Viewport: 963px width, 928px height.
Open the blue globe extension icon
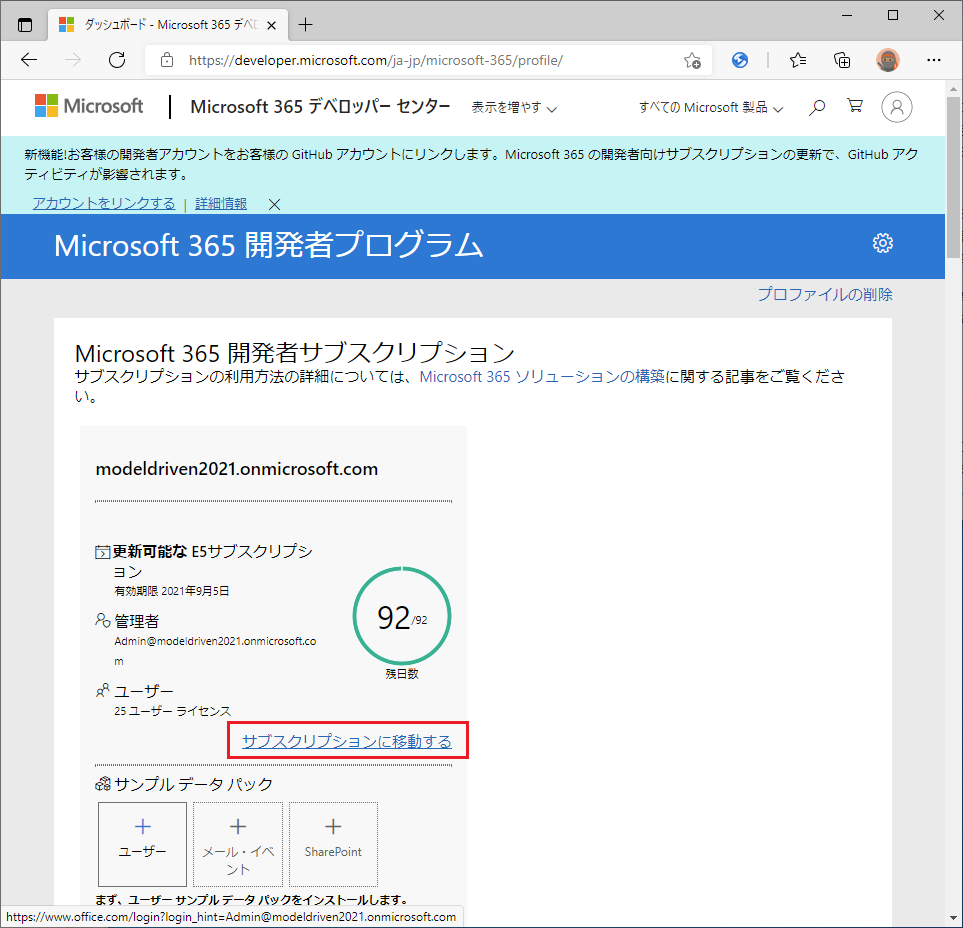point(740,60)
